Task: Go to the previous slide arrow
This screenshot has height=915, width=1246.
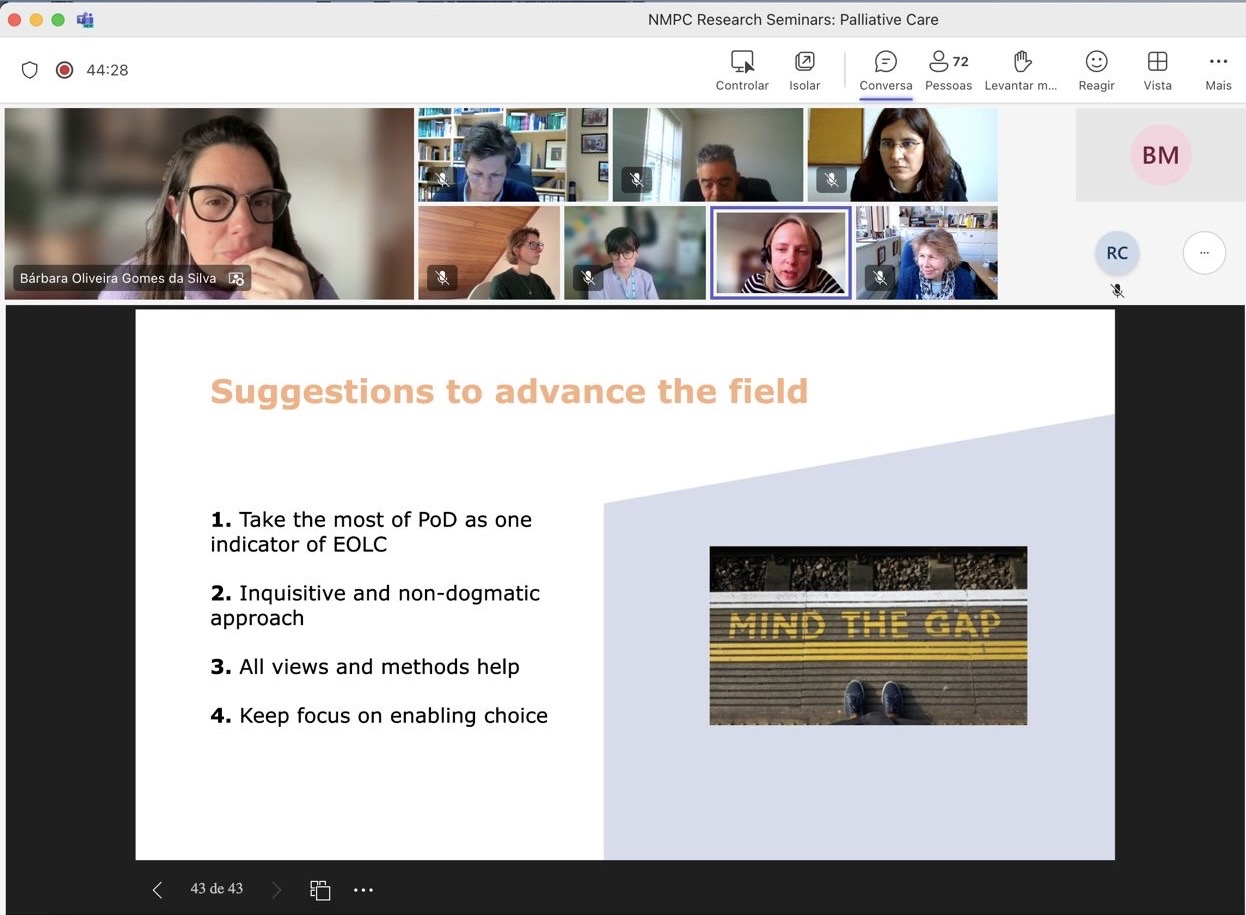Action: tap(157, 890)
